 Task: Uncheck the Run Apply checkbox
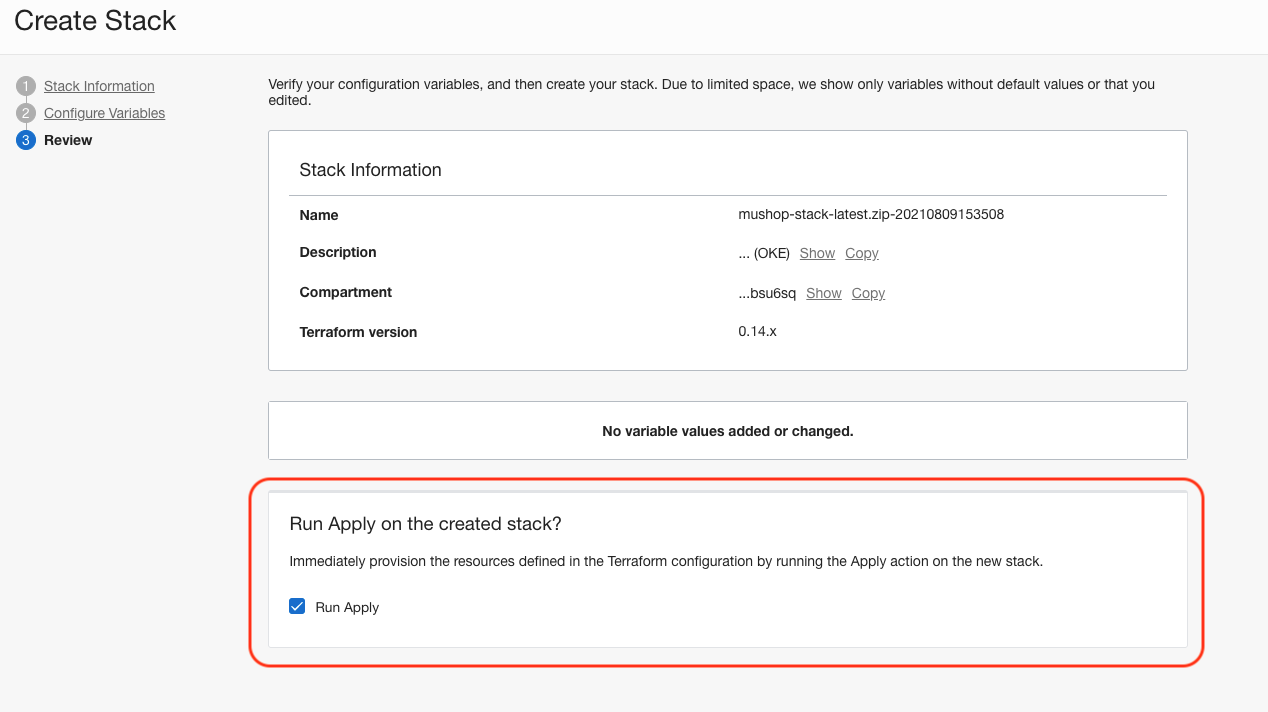[297, 606]
